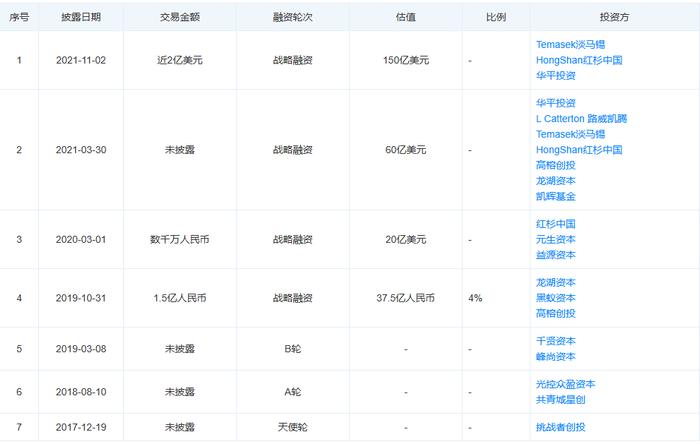Viewport: 700px width, 444px height.
Task: Open 龙湖资本 link in the 2019-10-31 row
Action: click(x=556, y=282)
